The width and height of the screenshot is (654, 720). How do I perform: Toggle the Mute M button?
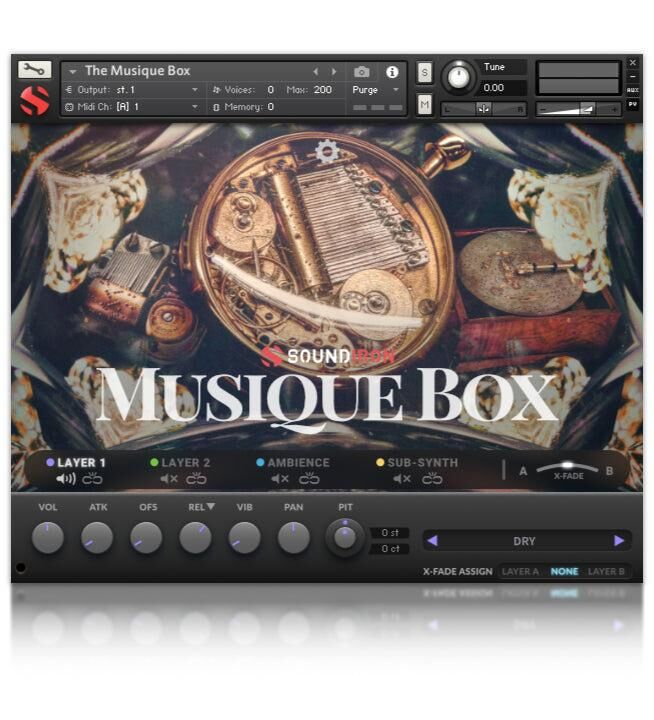click(424, 104)
